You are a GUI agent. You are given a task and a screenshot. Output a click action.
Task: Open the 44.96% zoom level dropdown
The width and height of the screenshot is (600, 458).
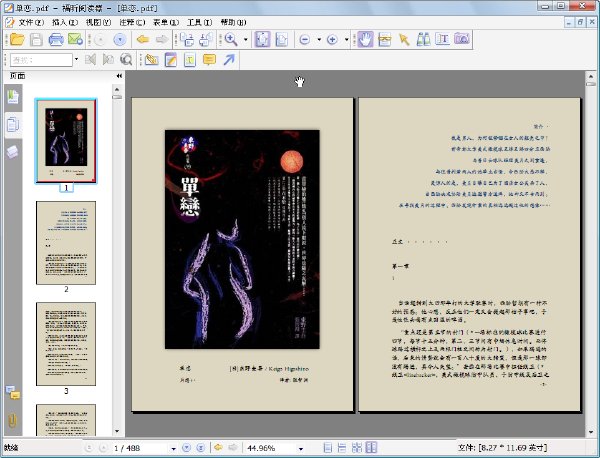point(301,448)
